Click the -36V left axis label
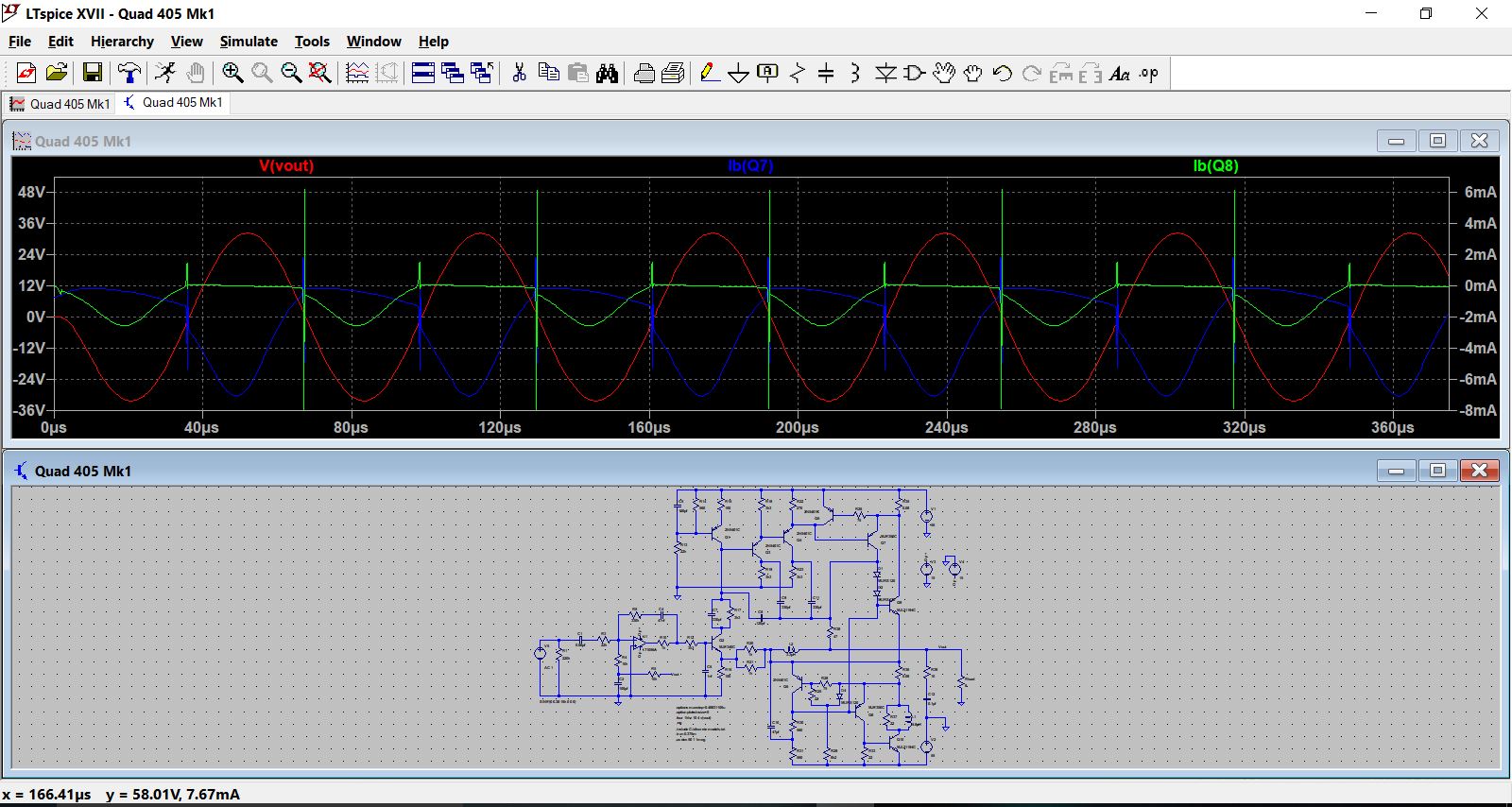 pos(28,410)
